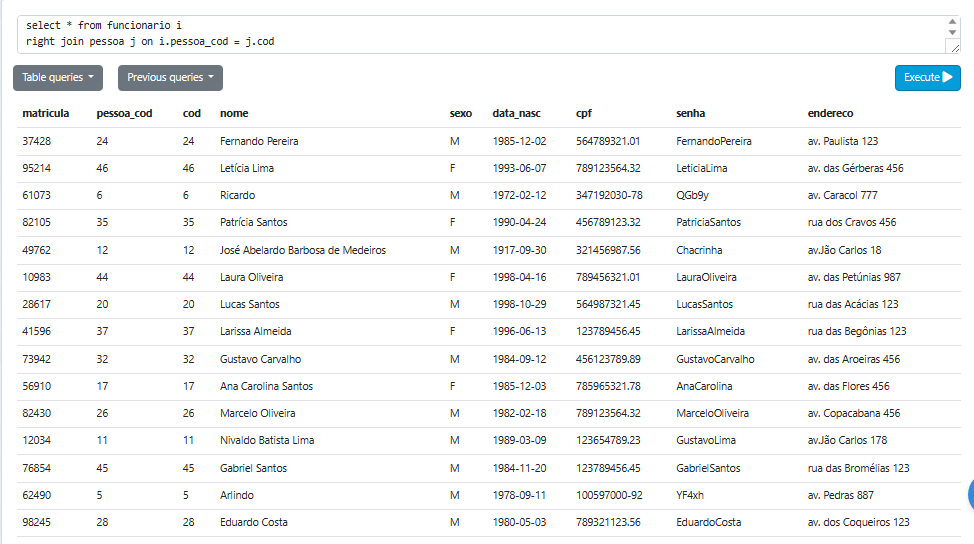Click the sexo column header

click(460, 113)
